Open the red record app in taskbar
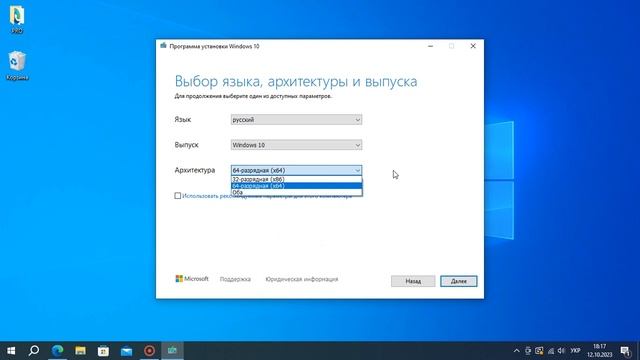Viewport: 640px width, 360px height. click(149, 351)
